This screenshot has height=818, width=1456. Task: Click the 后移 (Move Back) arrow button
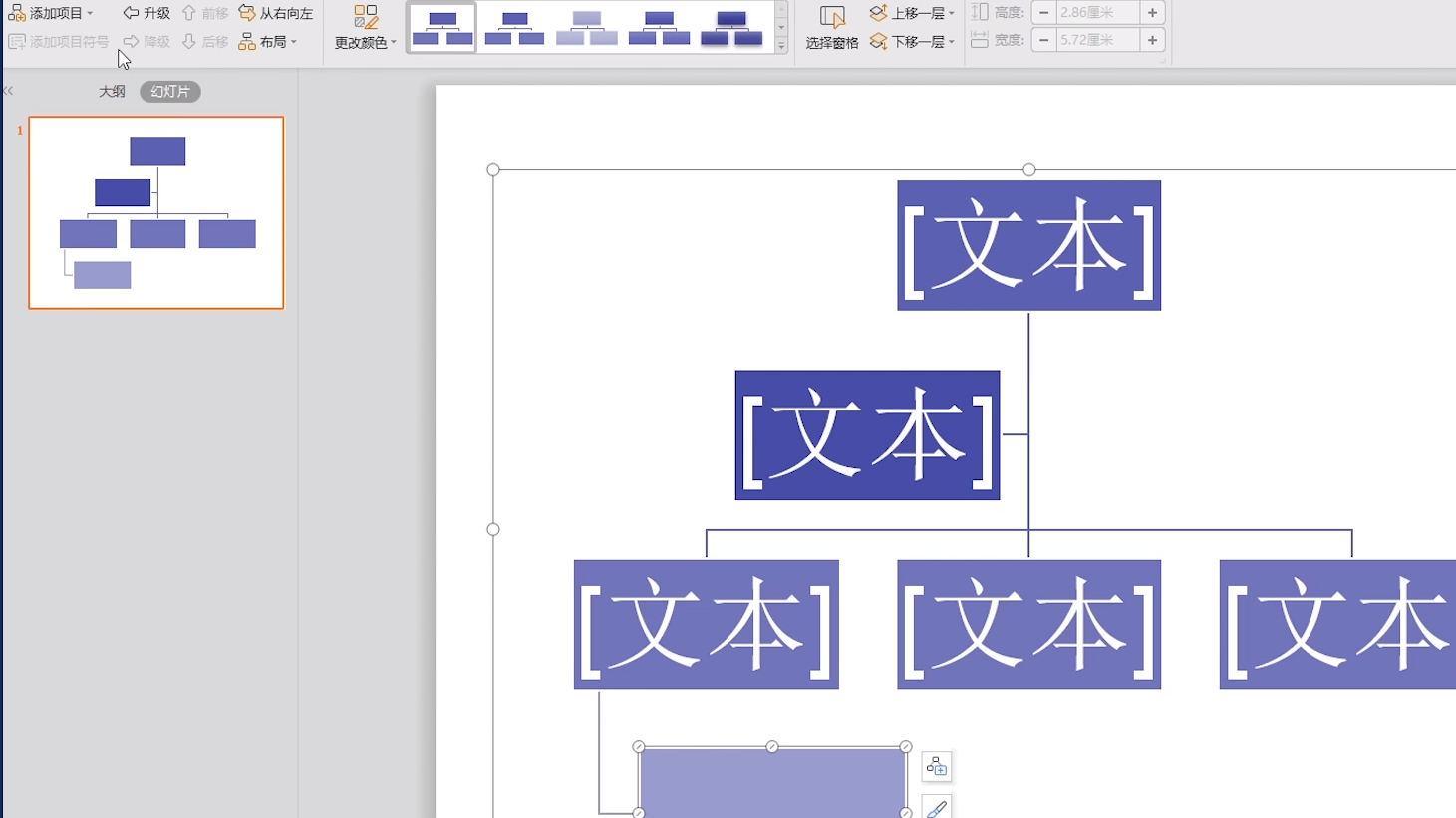click(x=204, y=42)
